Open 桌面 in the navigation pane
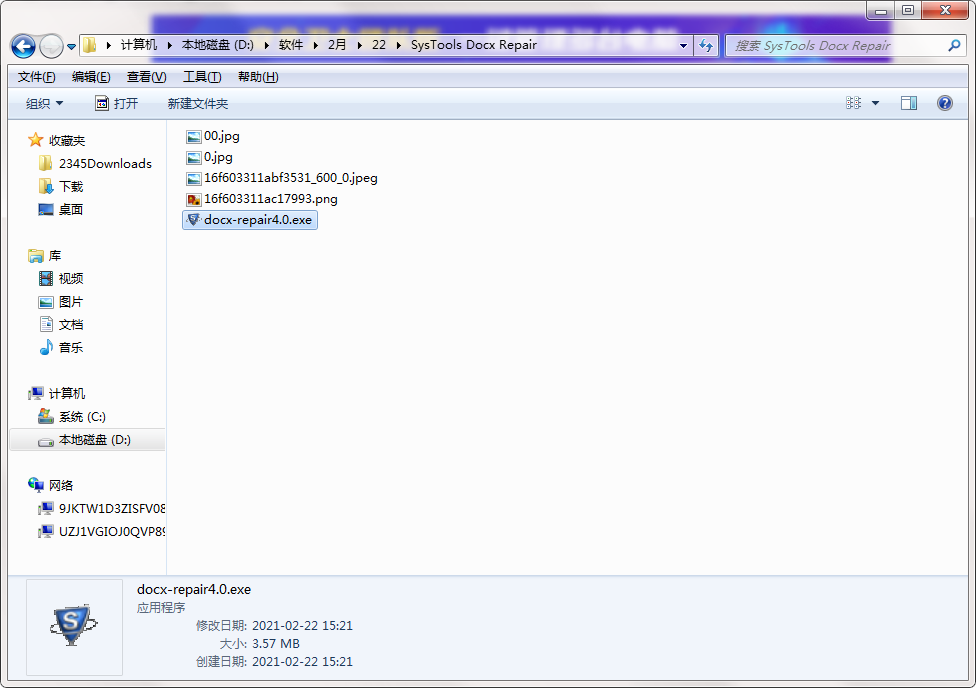Viewport: 976px width, 688px height. (x=70, y=210)
